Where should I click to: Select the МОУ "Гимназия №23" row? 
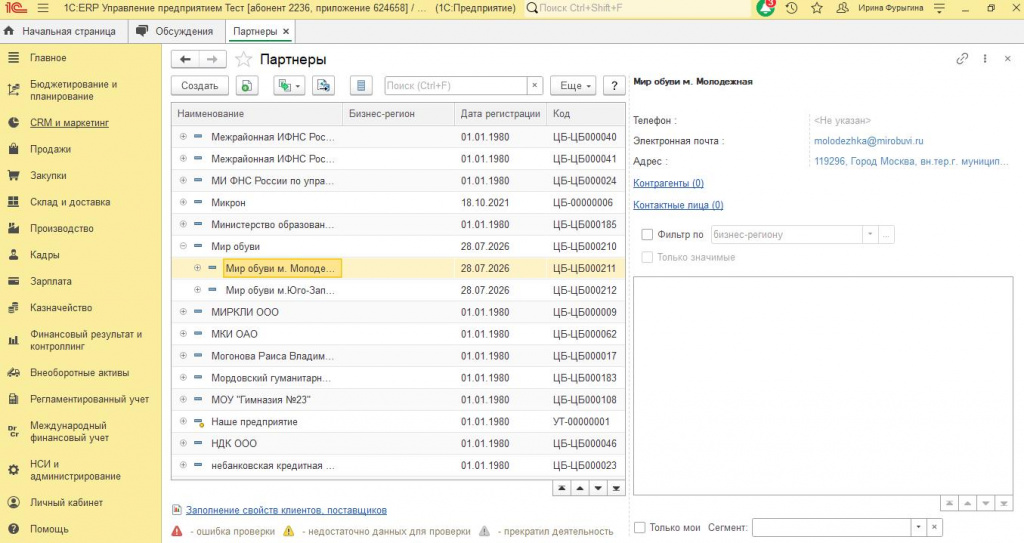point(398,399)
